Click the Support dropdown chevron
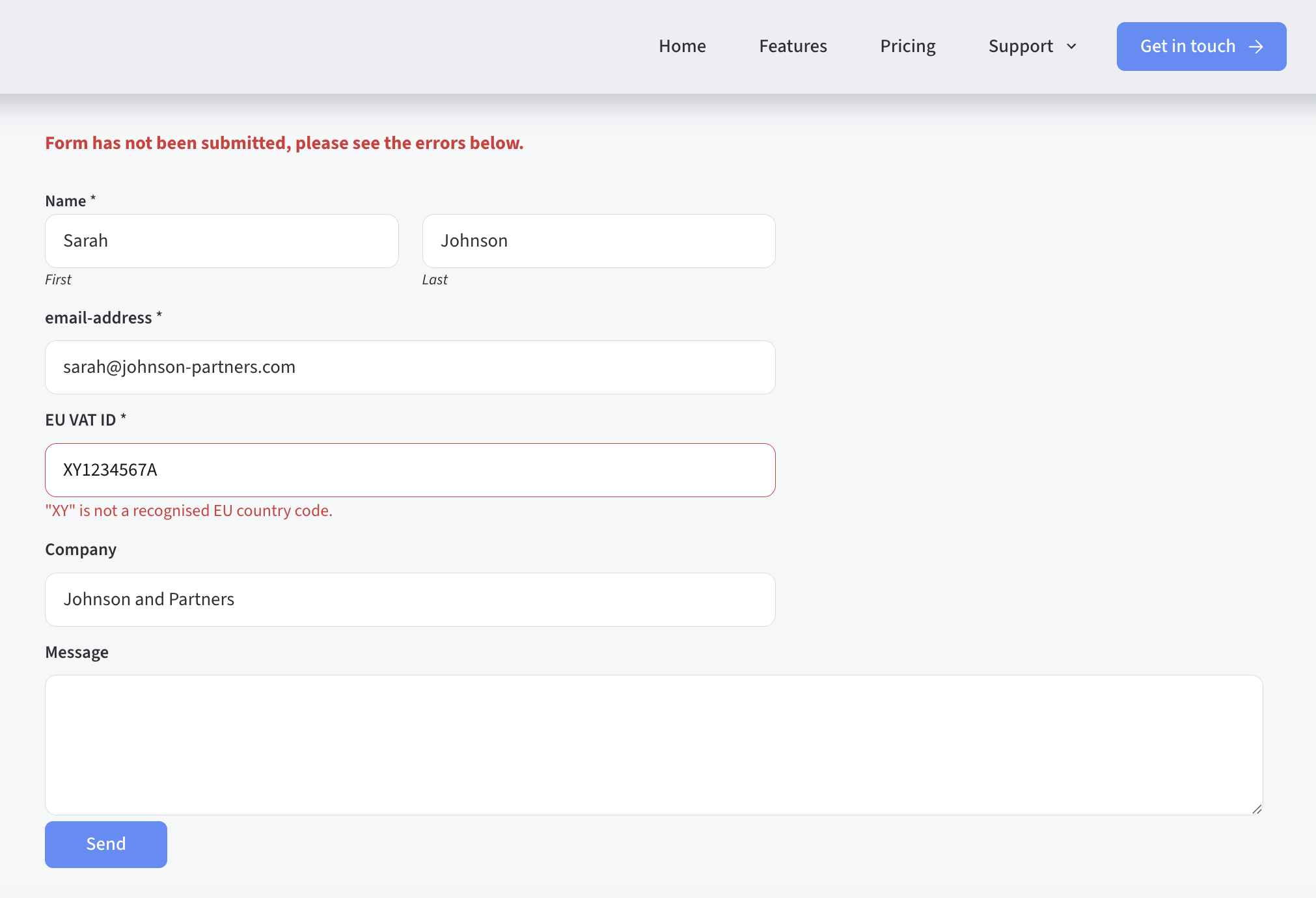The width and height of the screenshot is (1316, 898). coord(1071,47)
